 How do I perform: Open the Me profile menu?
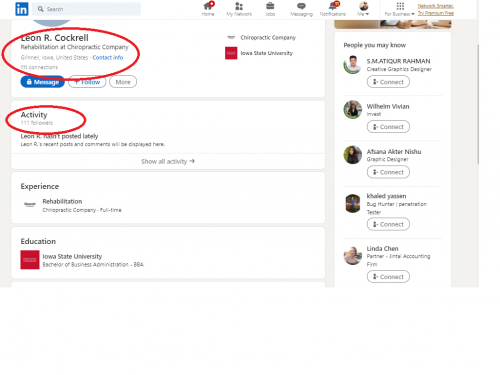click(x=363, y=9)
